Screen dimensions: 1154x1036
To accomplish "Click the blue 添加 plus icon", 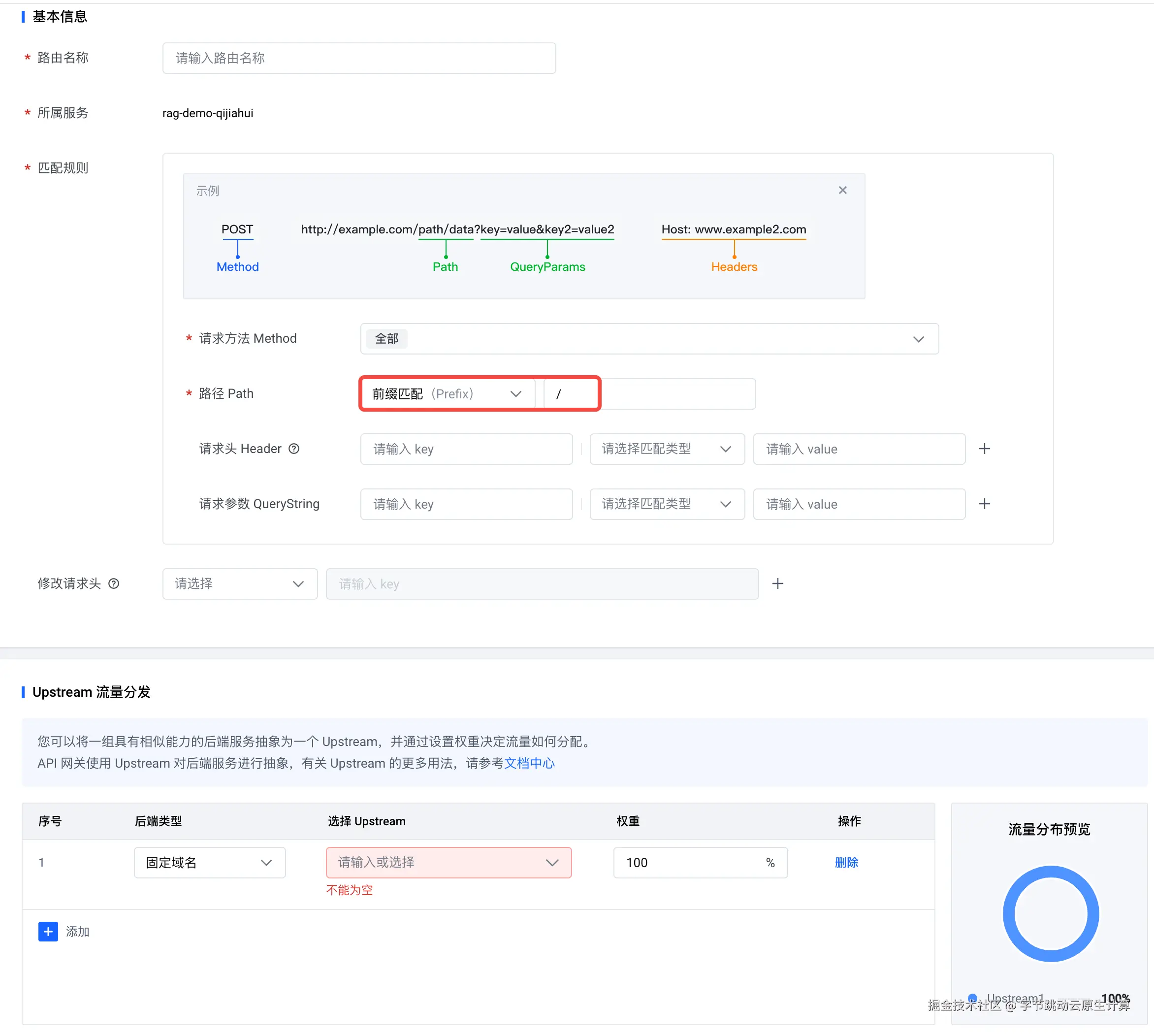I will [48, 931].
